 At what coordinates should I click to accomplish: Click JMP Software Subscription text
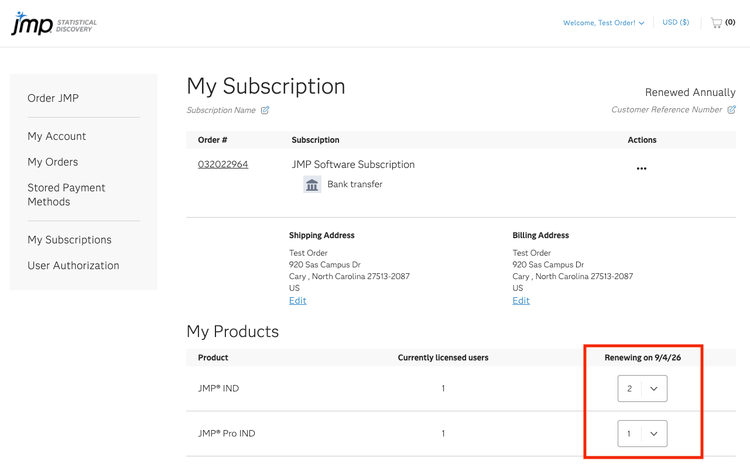pyautogui.click(x=353, y=165)
